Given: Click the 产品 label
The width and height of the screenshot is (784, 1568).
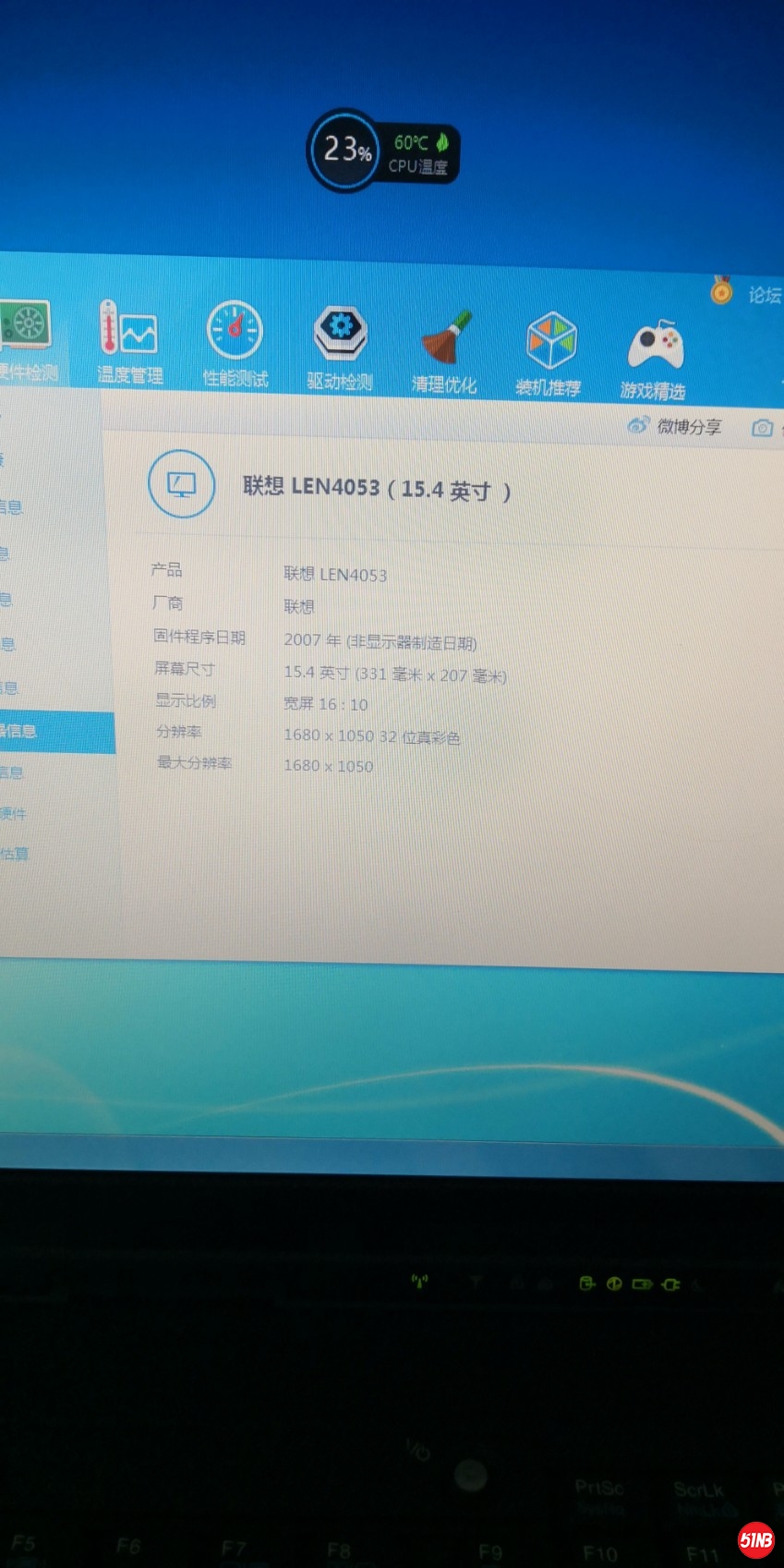Looking at the screenshot, I should point(166,569).
